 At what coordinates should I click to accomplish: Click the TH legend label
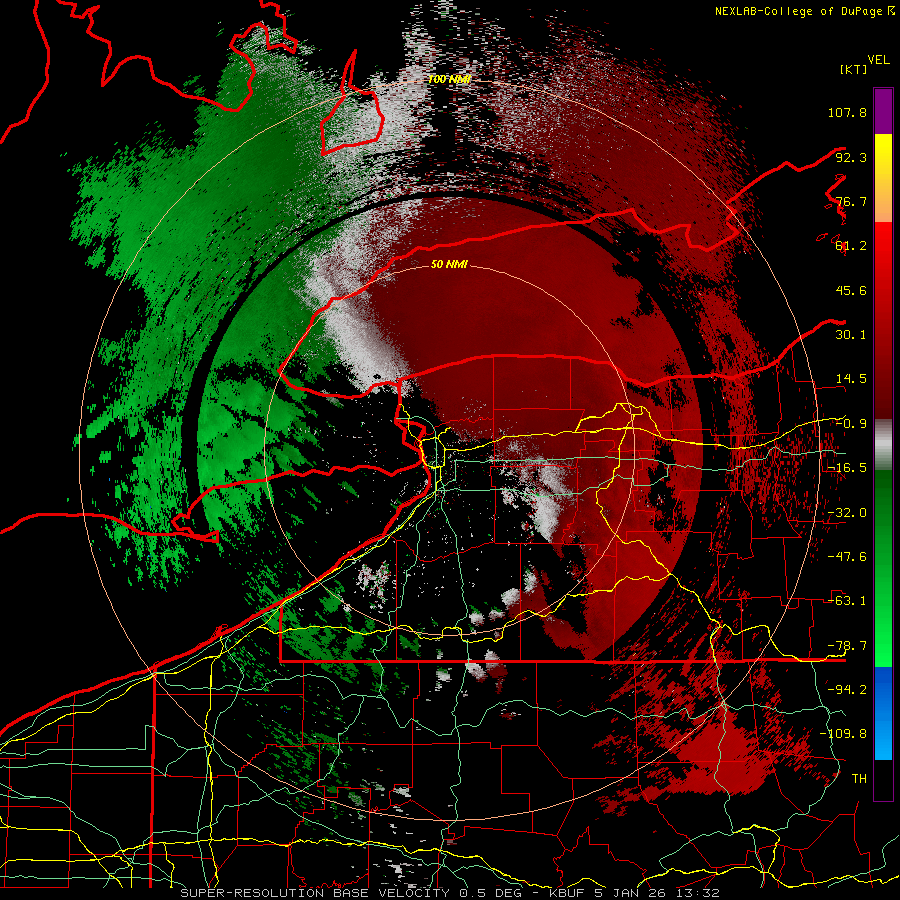click(x=859, y=779)
